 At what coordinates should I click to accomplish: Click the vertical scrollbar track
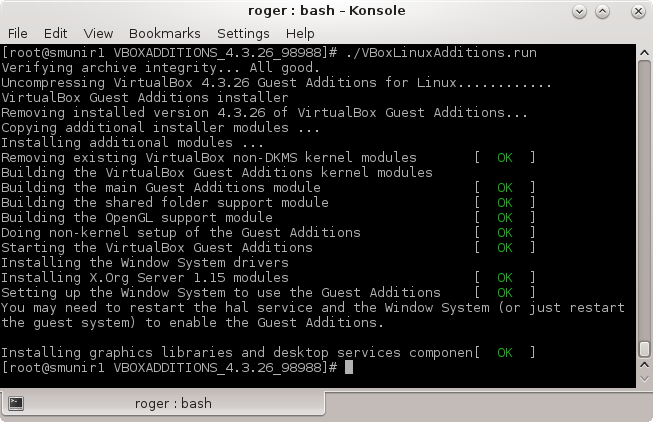point(644,200)
